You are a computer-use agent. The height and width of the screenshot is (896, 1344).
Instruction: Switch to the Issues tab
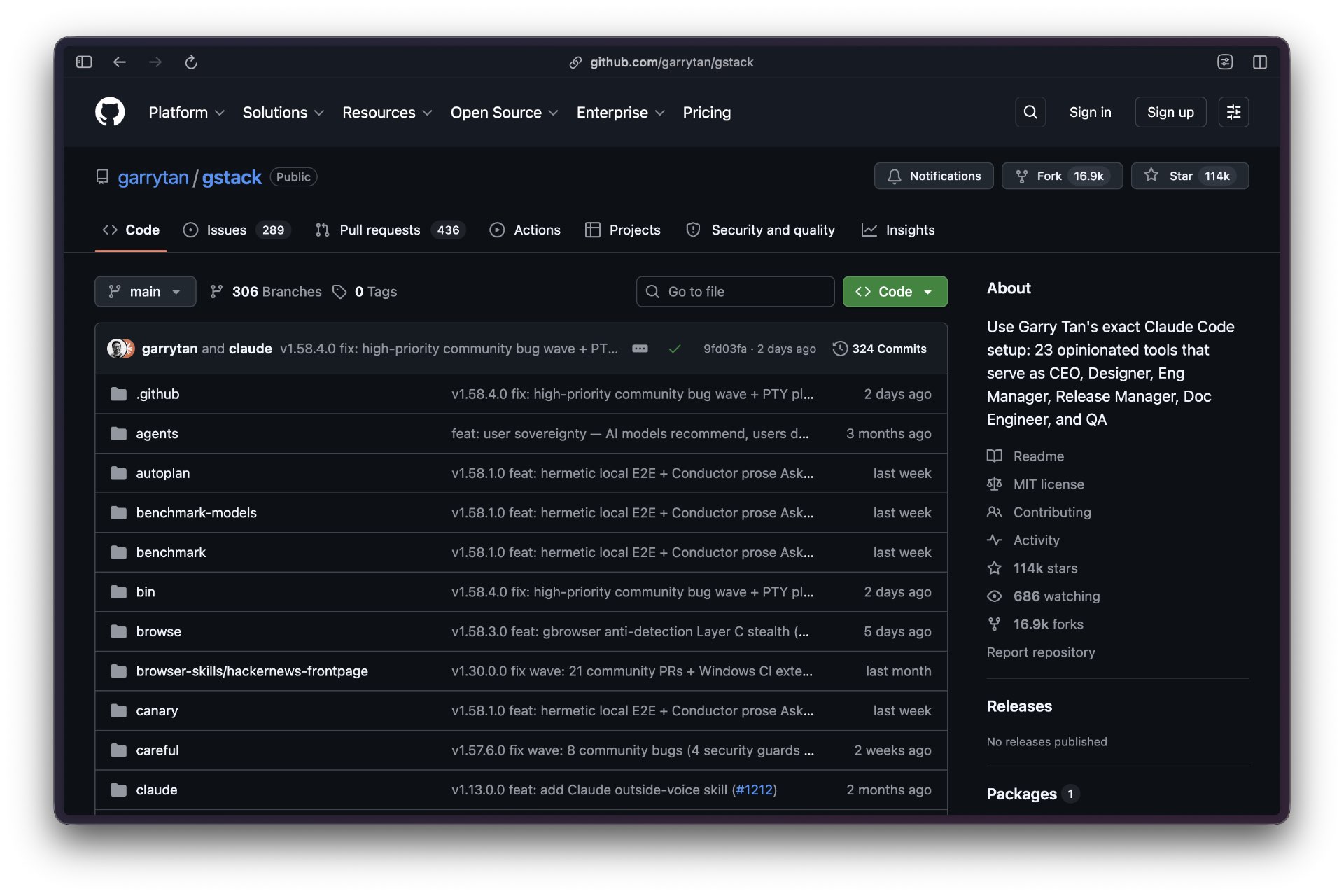click(237, 230)
